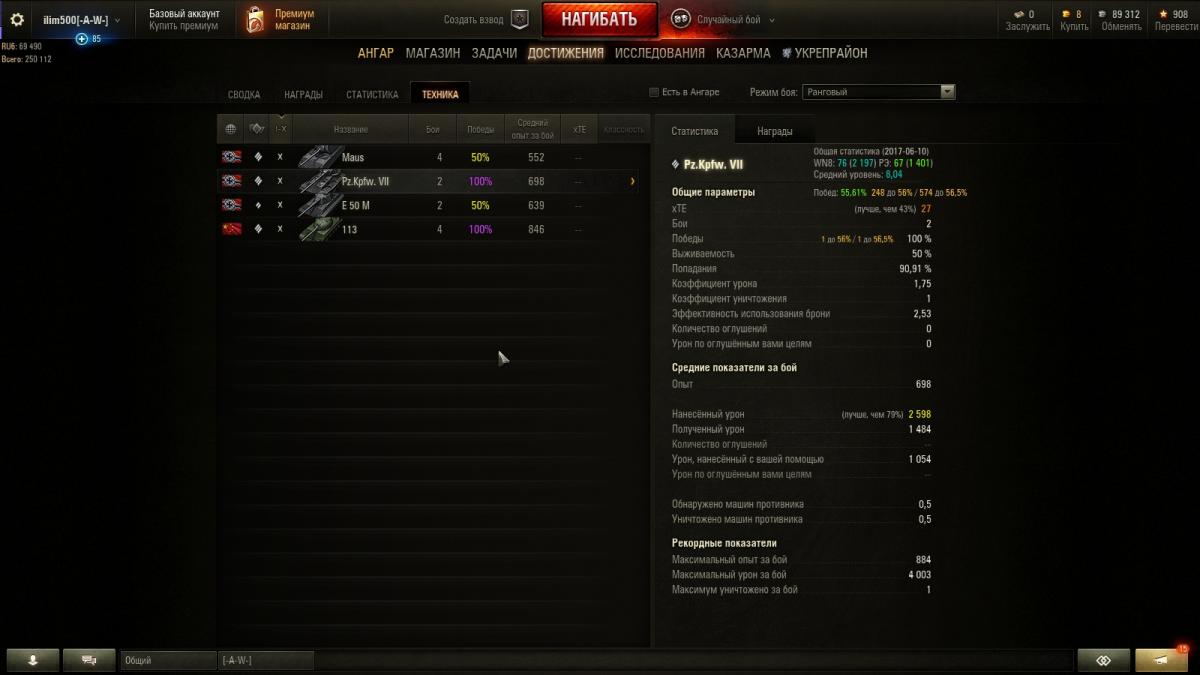Image resolution: width=1200 pixels, height=675 pixels.
Task: Expand the 'Случайный бой' battle type selector
Action: pos(723,19)
